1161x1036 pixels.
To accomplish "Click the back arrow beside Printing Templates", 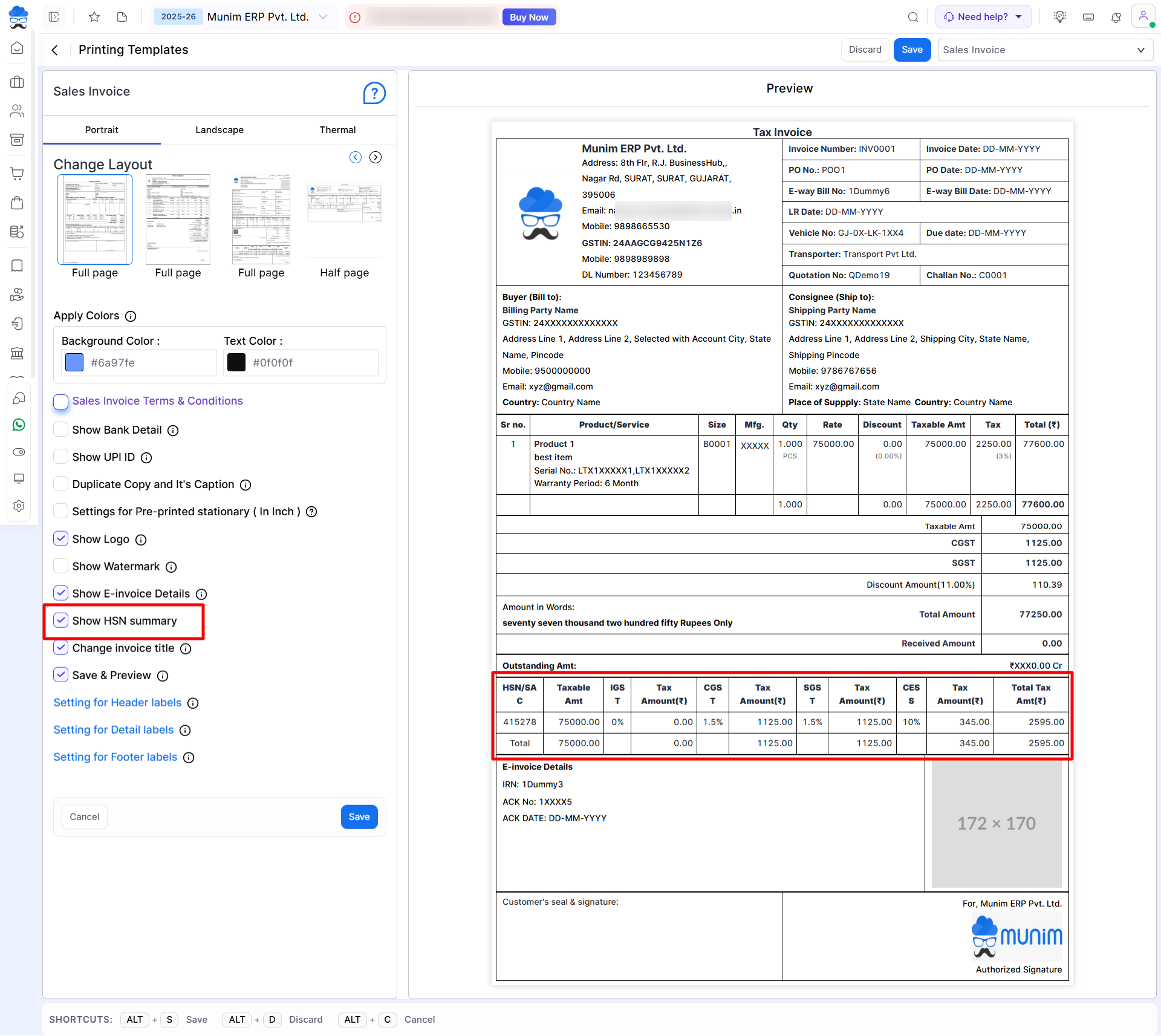I will 55,50.
